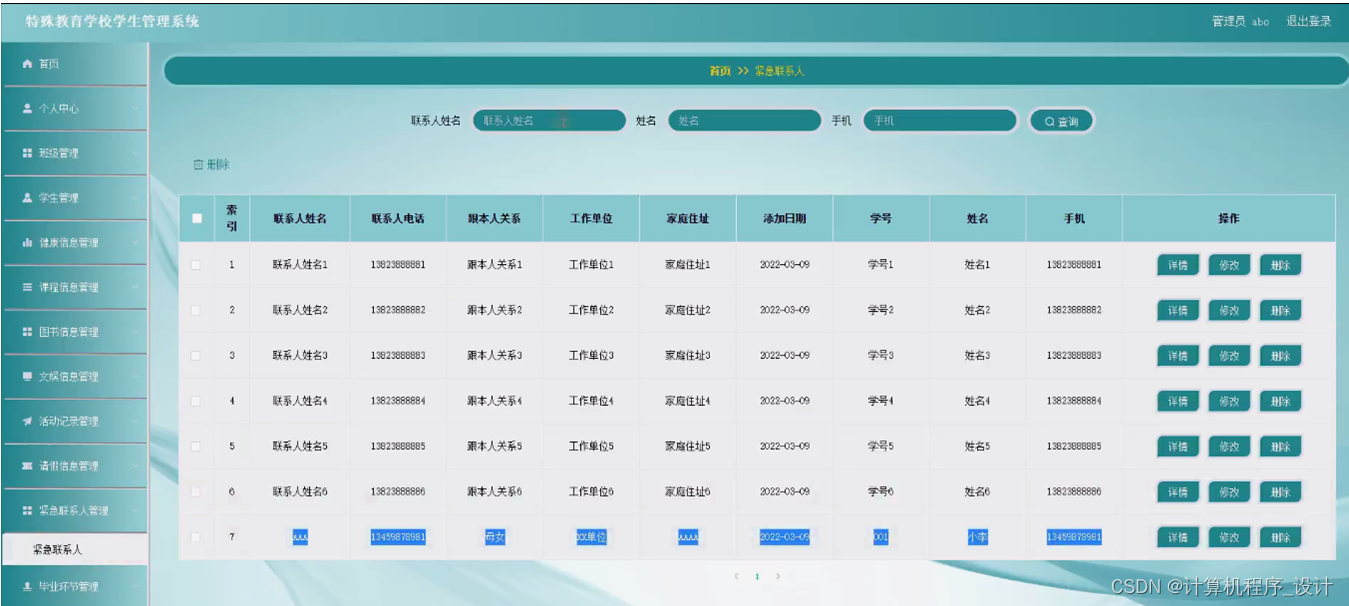
Task: Check the checkbox for row 7
Action: pyautogui.click(x=196, y=538)
